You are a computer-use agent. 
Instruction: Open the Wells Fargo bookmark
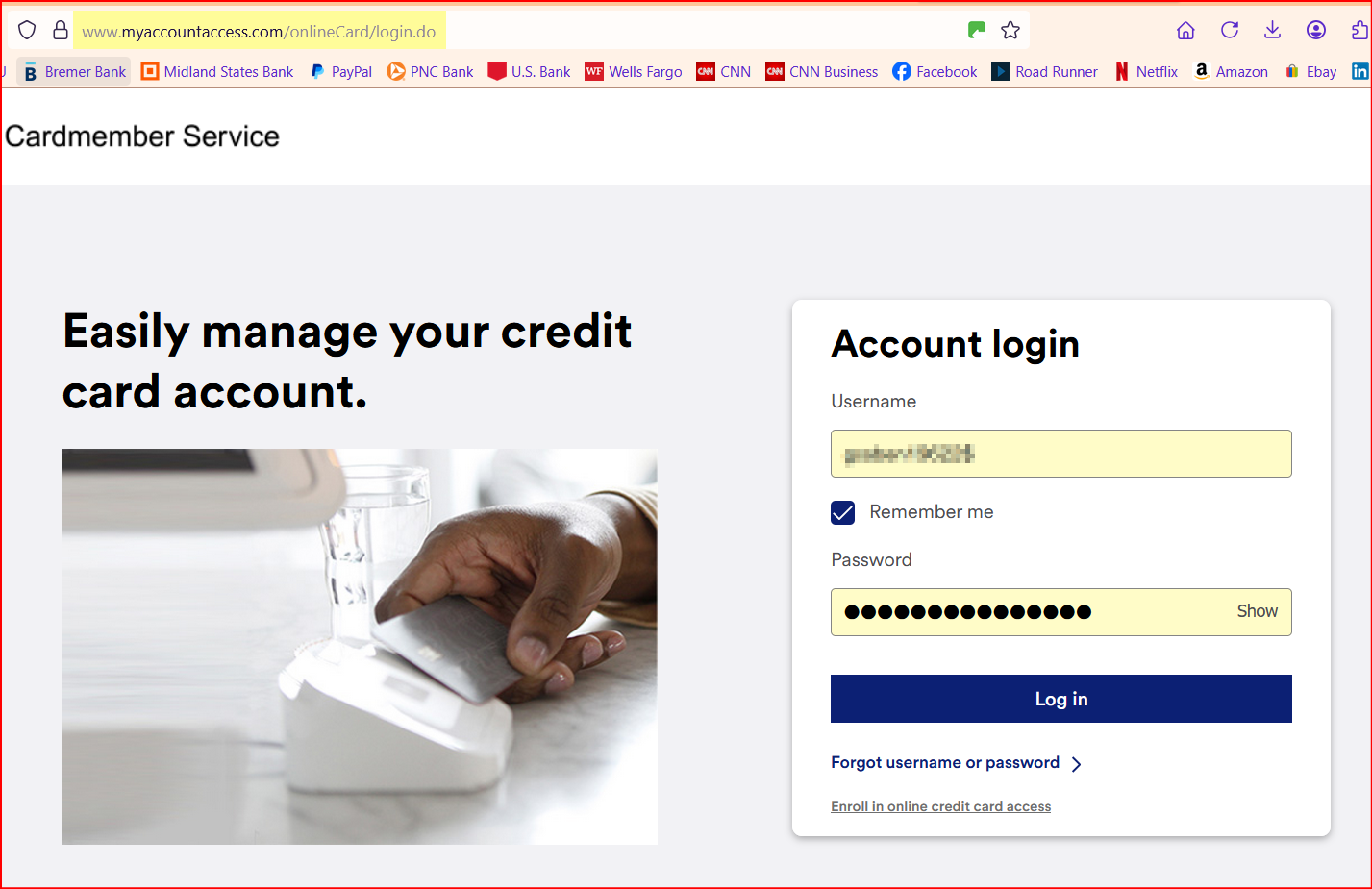[634, 71]
